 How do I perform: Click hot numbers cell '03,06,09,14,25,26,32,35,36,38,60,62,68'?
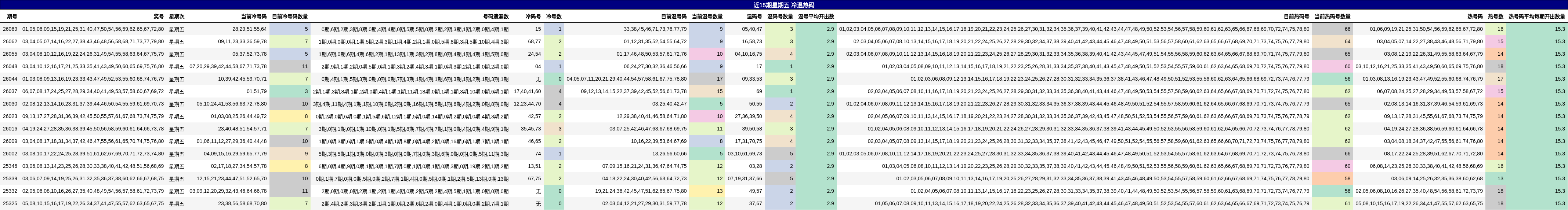click(x=1437, y=178)
